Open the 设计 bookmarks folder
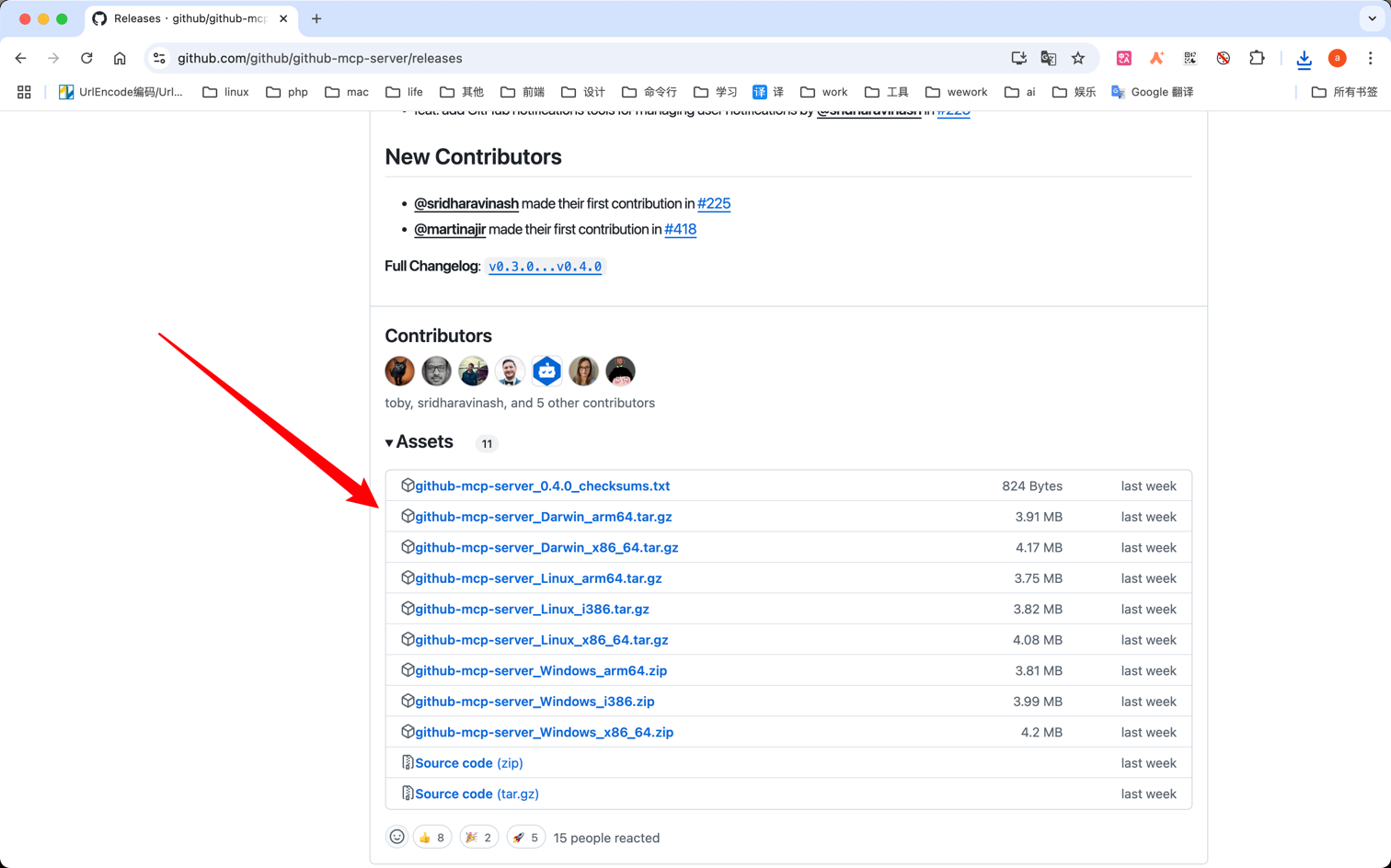The width and height of the screenshot is (1391, 868). pos(583,92)
